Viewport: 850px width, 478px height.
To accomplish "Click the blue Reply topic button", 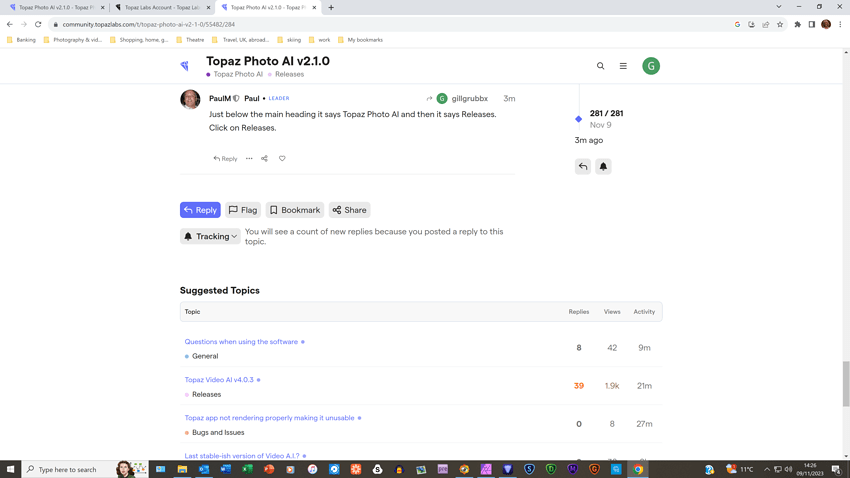I will (x=200, y=210).
